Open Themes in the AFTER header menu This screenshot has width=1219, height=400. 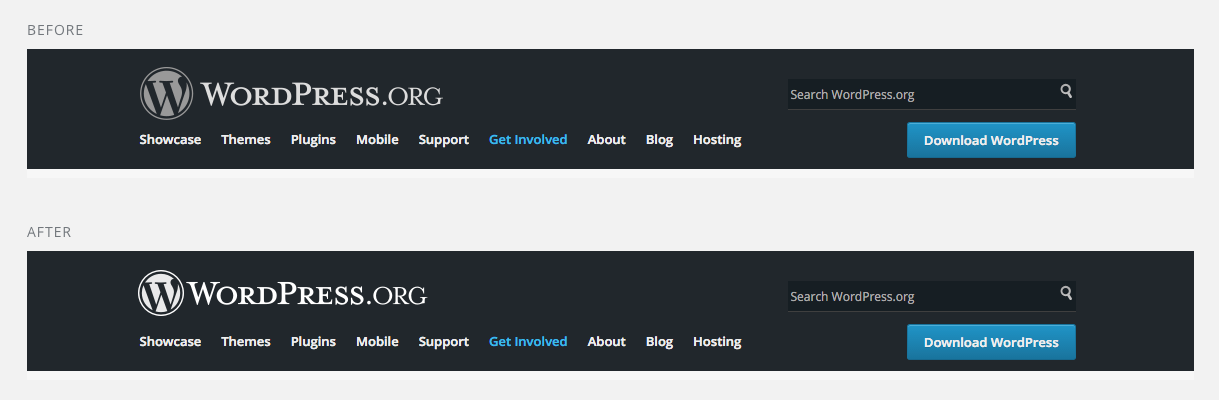tap(246, 342)
